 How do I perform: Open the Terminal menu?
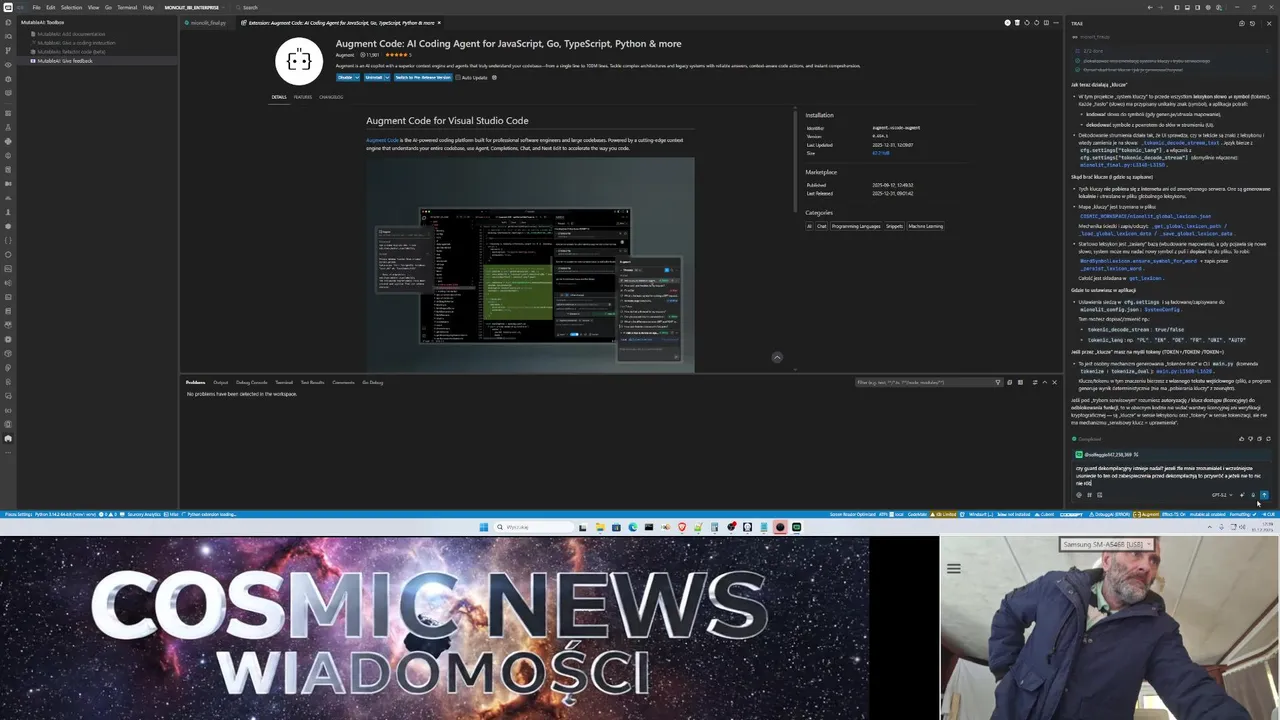(127, 7)
